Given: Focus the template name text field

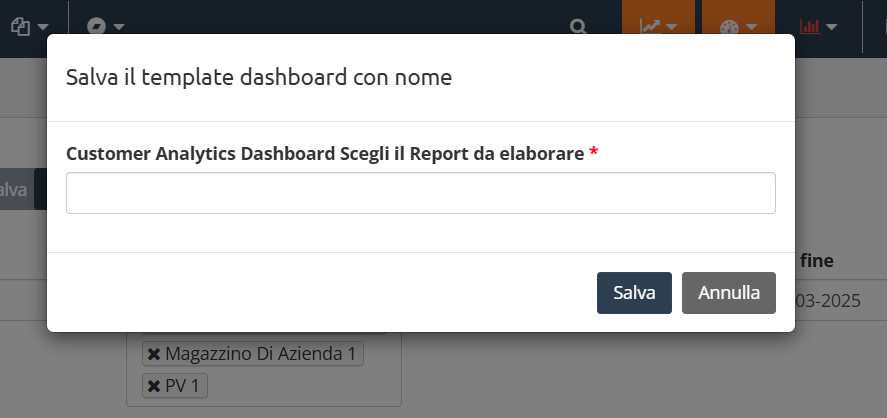Looking at the screenshot, I should coord(420,193).
